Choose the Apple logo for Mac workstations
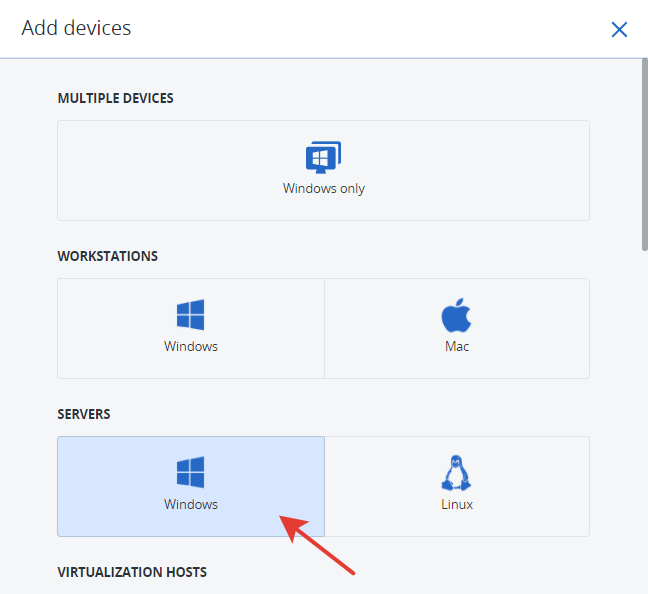 pos(456,315)
